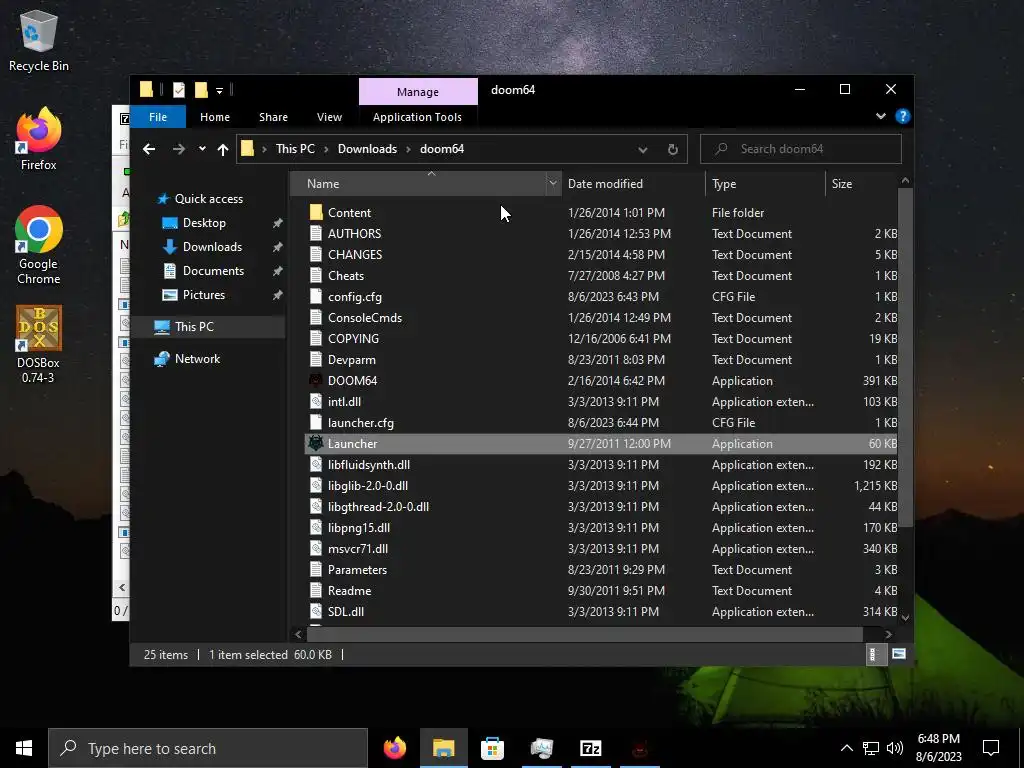Screen dimensions: 1024x768
Task: Open the Content folder icon
Action: pyautogui.click(x=316, y=212)
